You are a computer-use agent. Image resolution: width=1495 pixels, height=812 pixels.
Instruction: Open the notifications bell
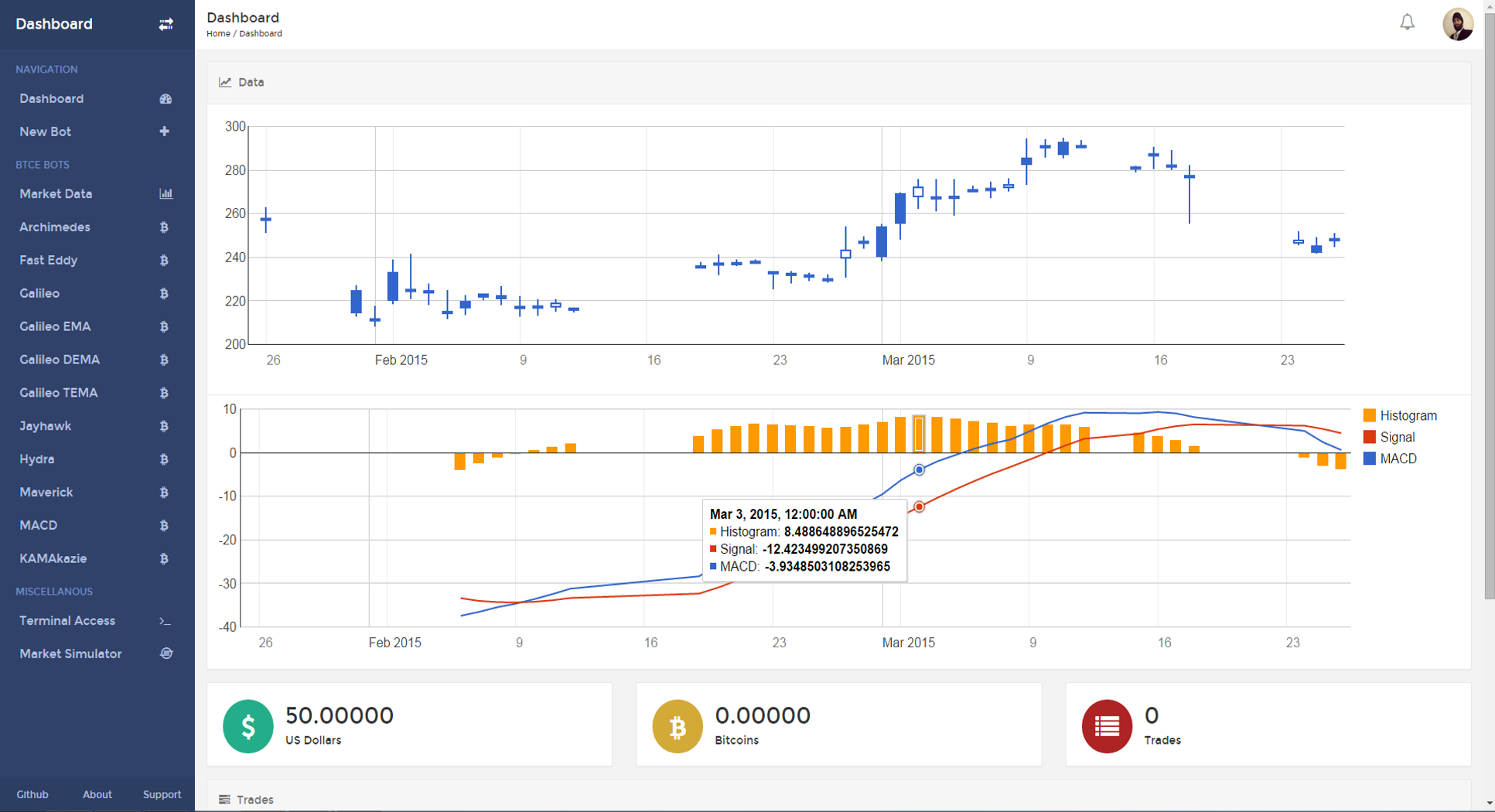pyautogui.click(x=1407, y=22)
